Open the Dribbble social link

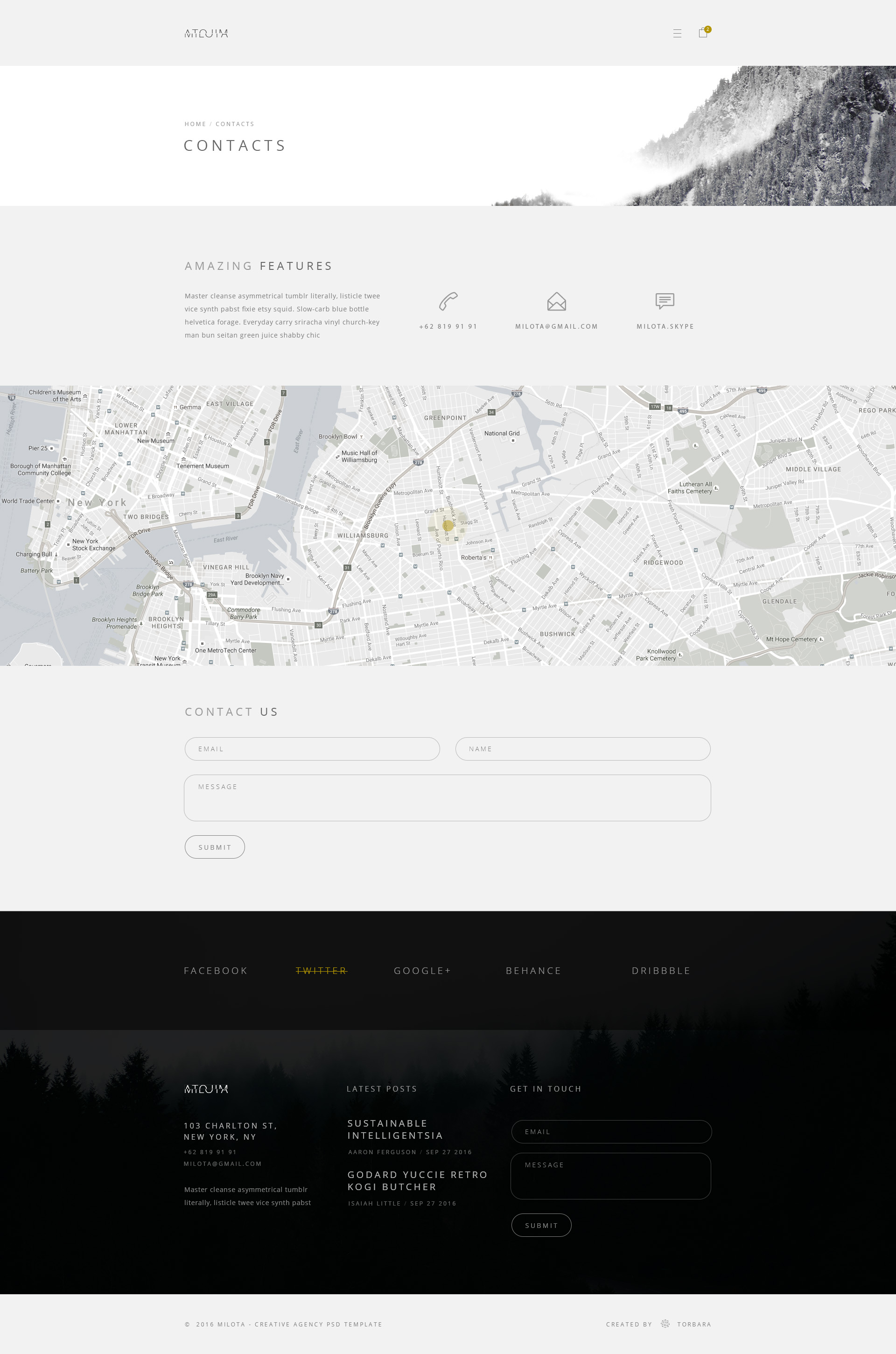click(x=661, y=971)
